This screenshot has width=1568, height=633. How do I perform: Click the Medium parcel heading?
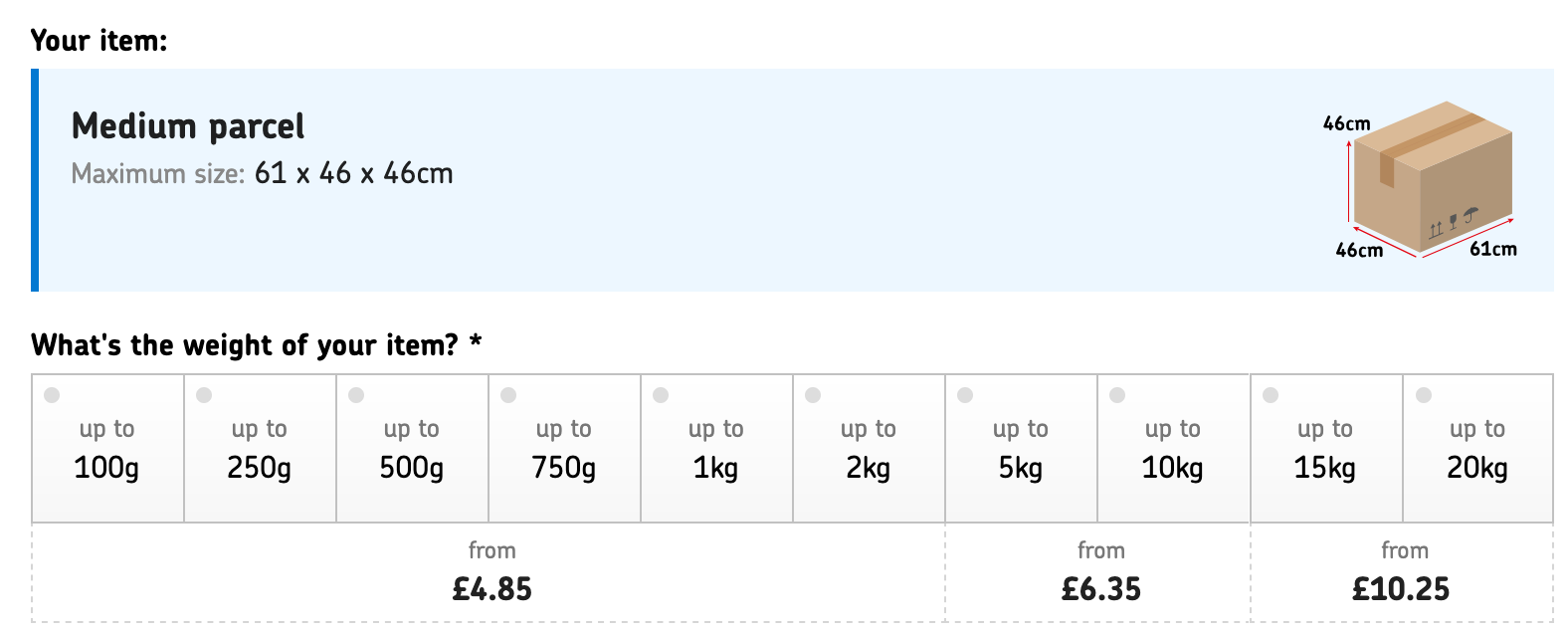pyautogui.click(x=188, y=126)
